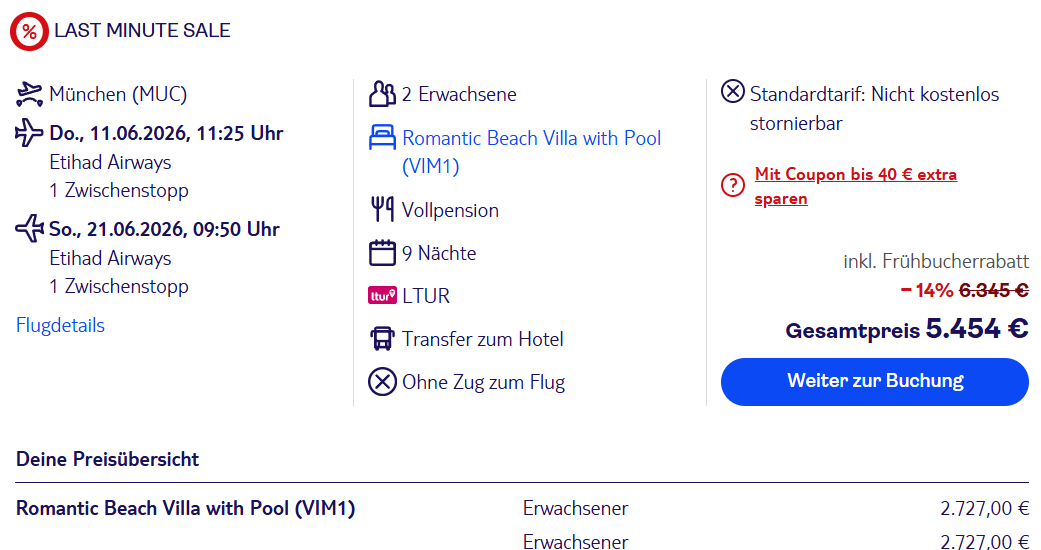Click the calendar icon beside 9 Nächte

click(382, 253)
